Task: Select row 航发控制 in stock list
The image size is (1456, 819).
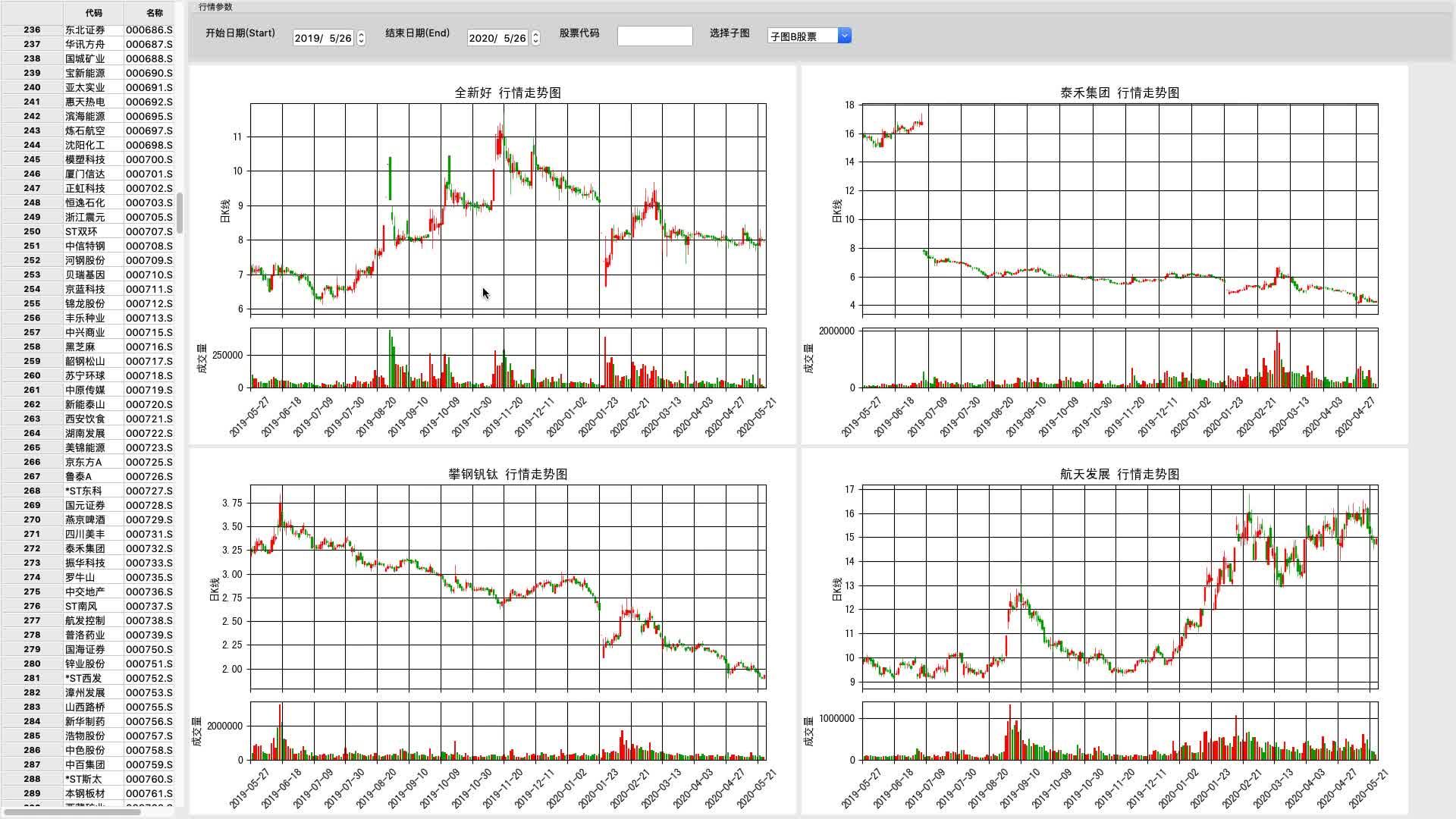Action: 87,620
